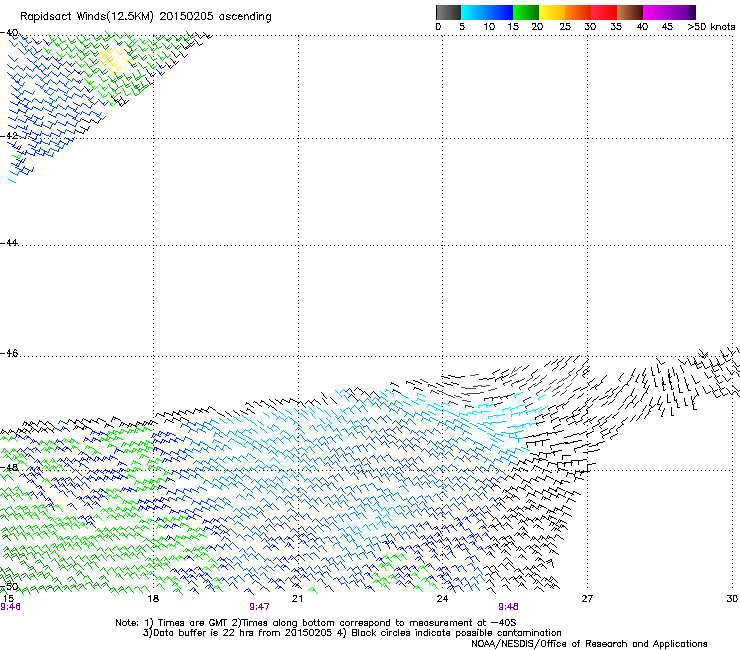This screenshot has width=740, height=650.
Task: Click the 'NOAA/NESDIS/Office of Research and Applications' credit
Action: 589,644
